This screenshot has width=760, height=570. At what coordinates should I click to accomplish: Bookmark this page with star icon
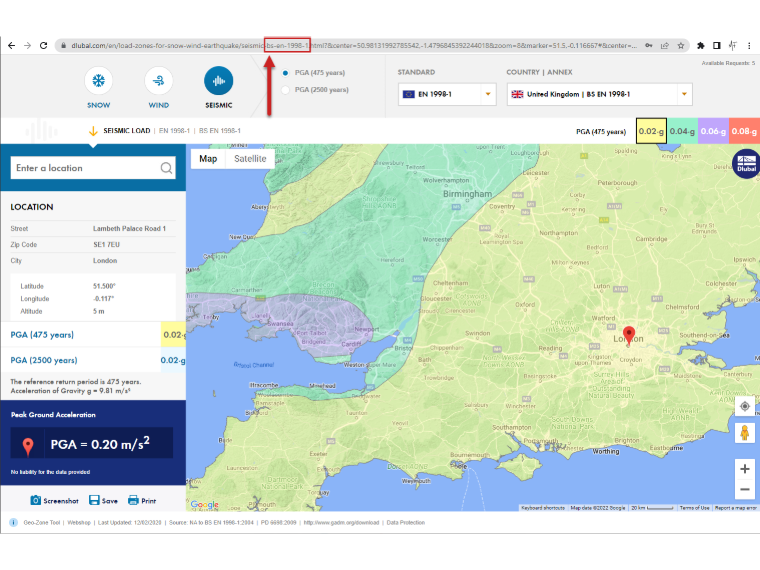click(x=681, y=46)
